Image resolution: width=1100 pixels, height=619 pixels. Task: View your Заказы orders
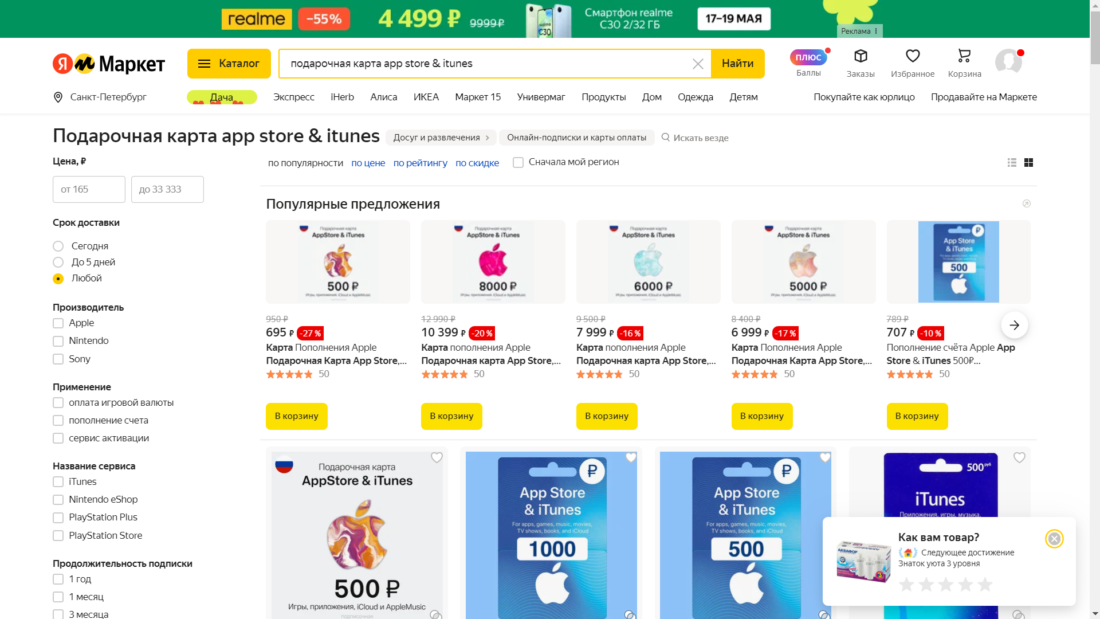pos(861,62)
